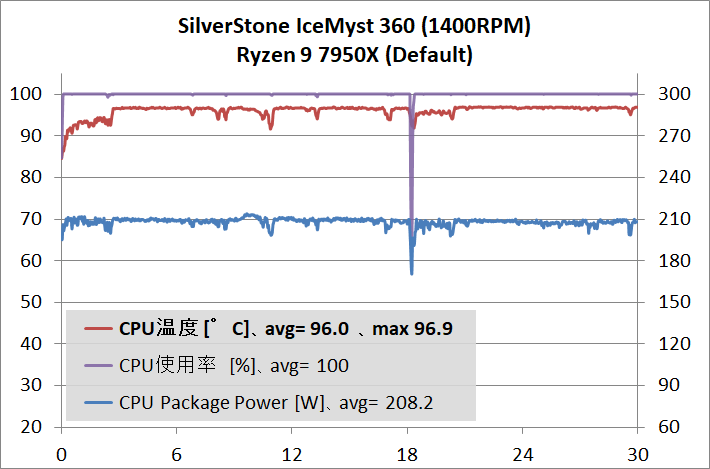The height and width of the screenshot is (469, 710).
Task: Click bottom axis label '0'
Action: [62, 454]
